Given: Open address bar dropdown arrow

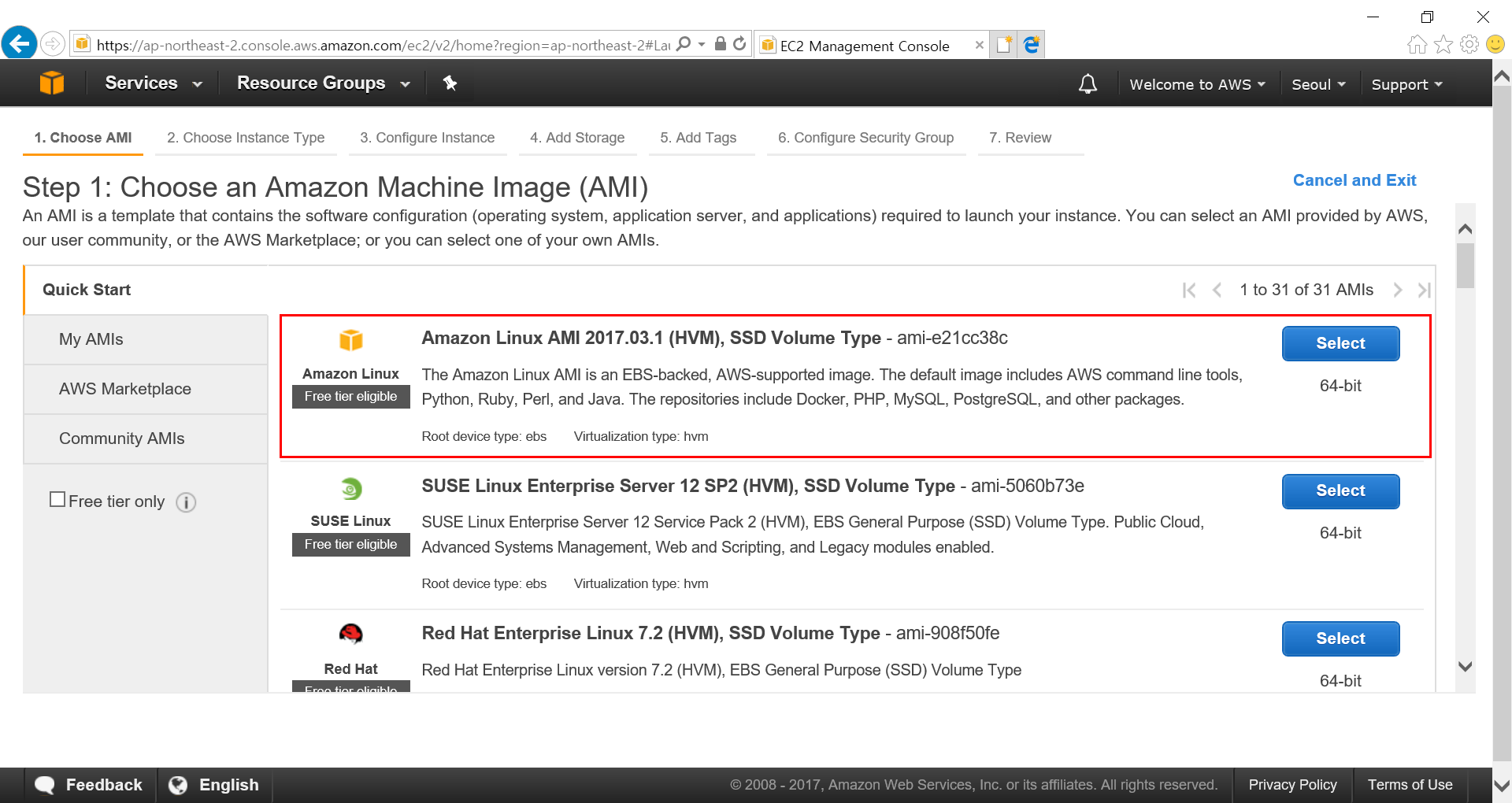Looking at the screenshot, I should pos(702,44).
